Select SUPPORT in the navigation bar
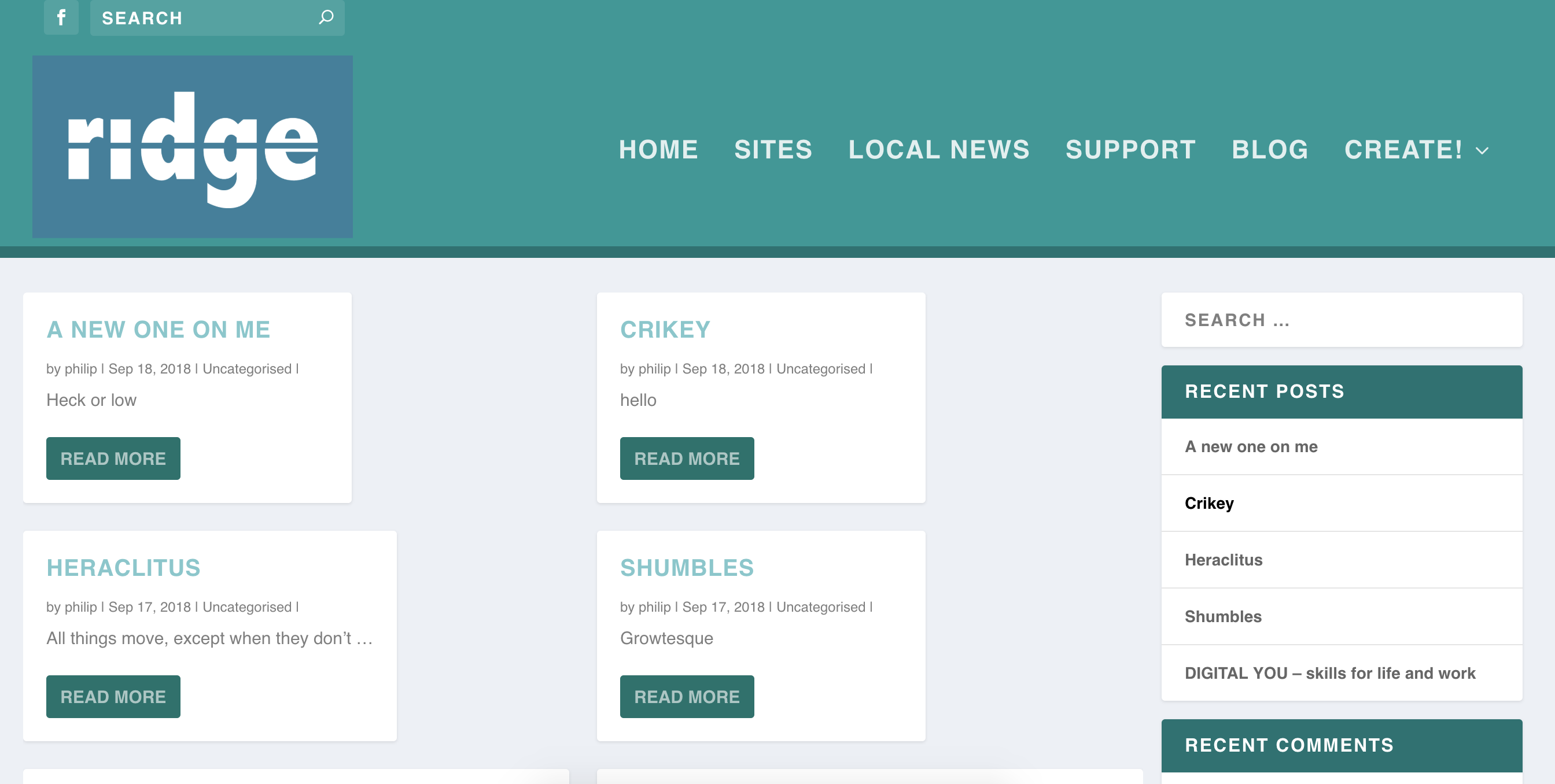Screen dimensions: 1555x784 pos(1130,150)
